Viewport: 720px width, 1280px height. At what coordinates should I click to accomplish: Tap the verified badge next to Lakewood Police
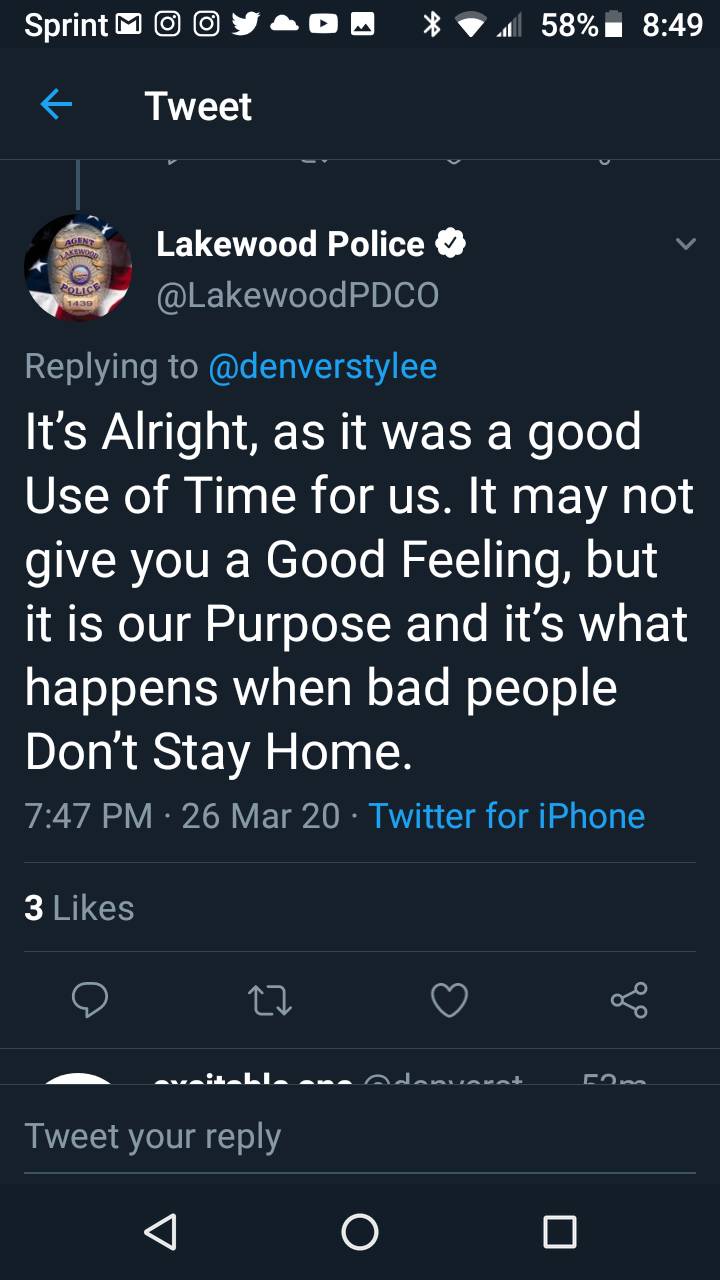pyautogui.click(x=451, y=244)
